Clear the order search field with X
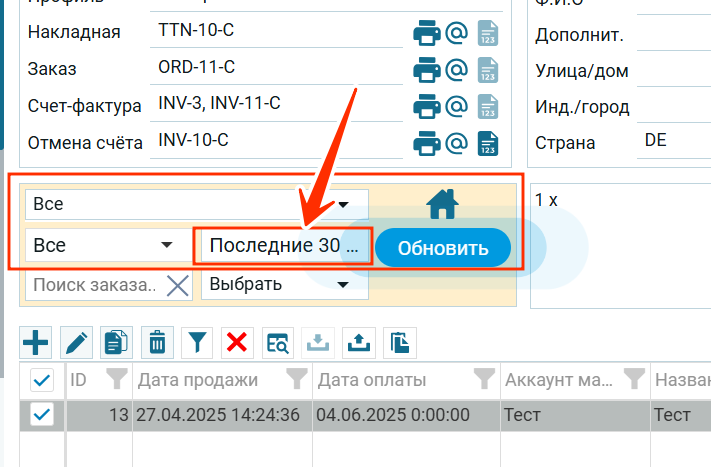The image size is (711, 467). (177, 285)
